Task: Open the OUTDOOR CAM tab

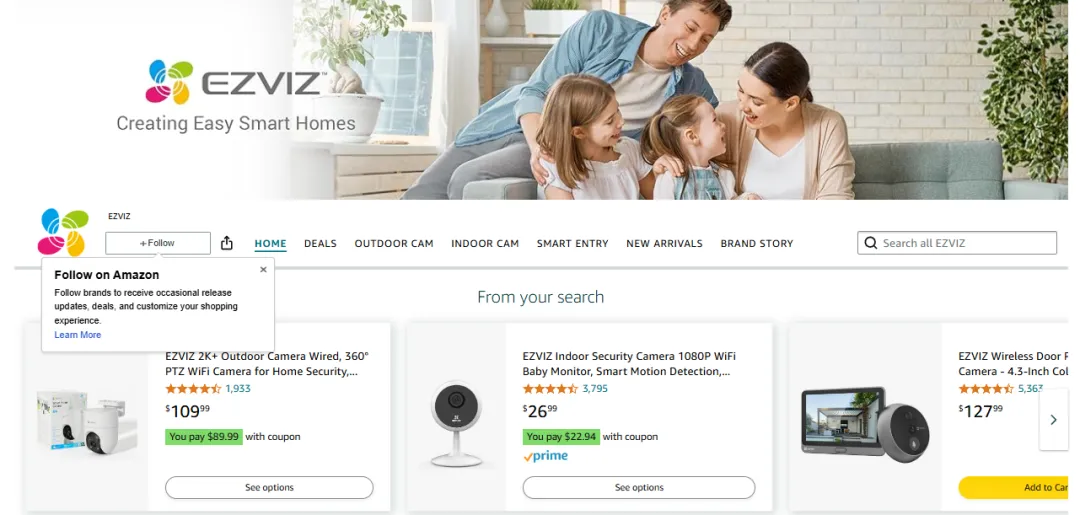Action: (x=394, y=244)
